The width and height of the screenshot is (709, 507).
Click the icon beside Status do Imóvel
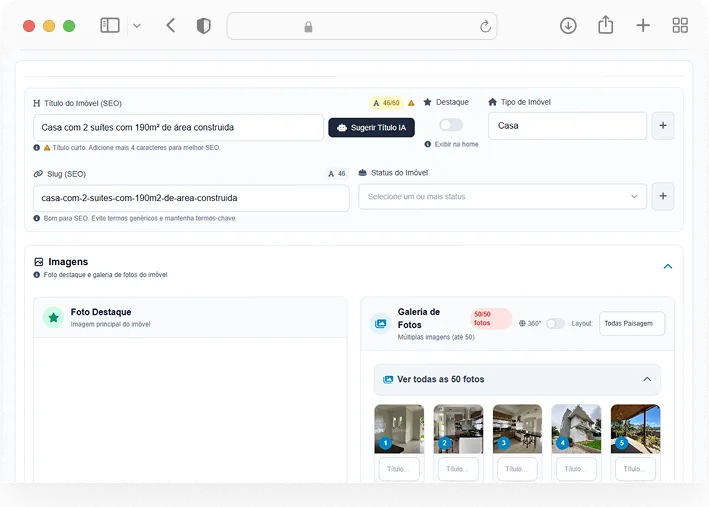tap(362, 173)
